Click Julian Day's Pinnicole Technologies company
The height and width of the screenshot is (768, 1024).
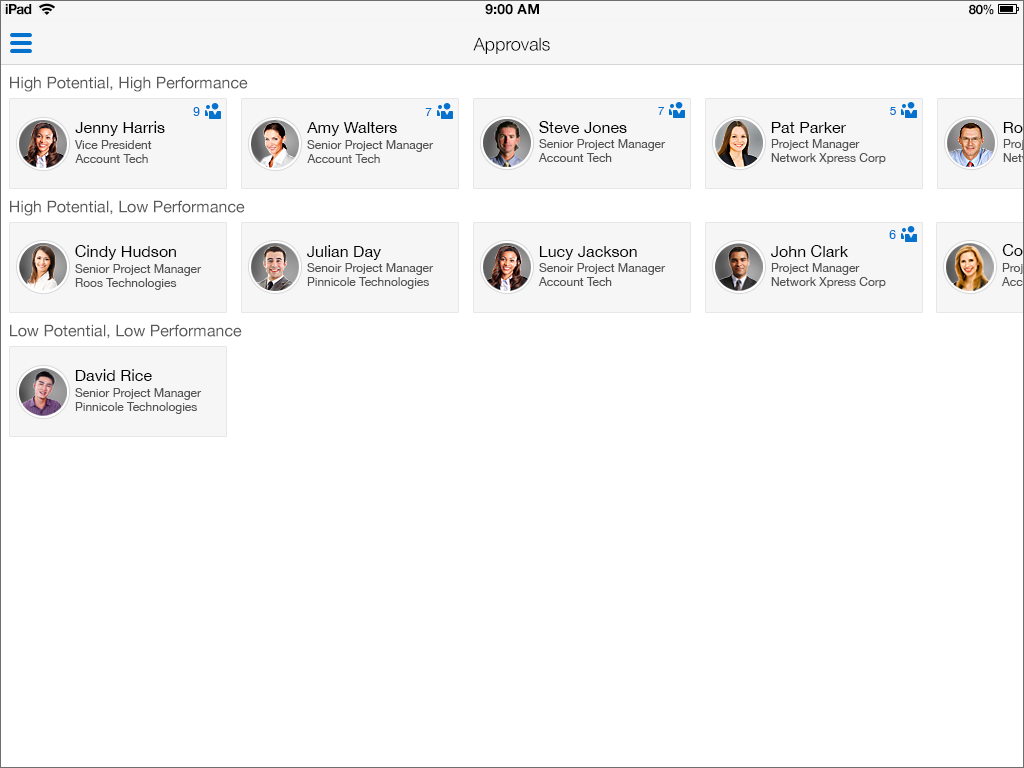368,282
